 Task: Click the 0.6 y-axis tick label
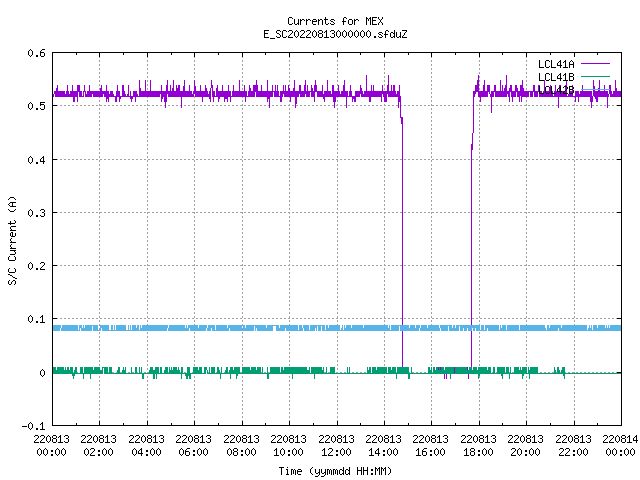(36, 53)
